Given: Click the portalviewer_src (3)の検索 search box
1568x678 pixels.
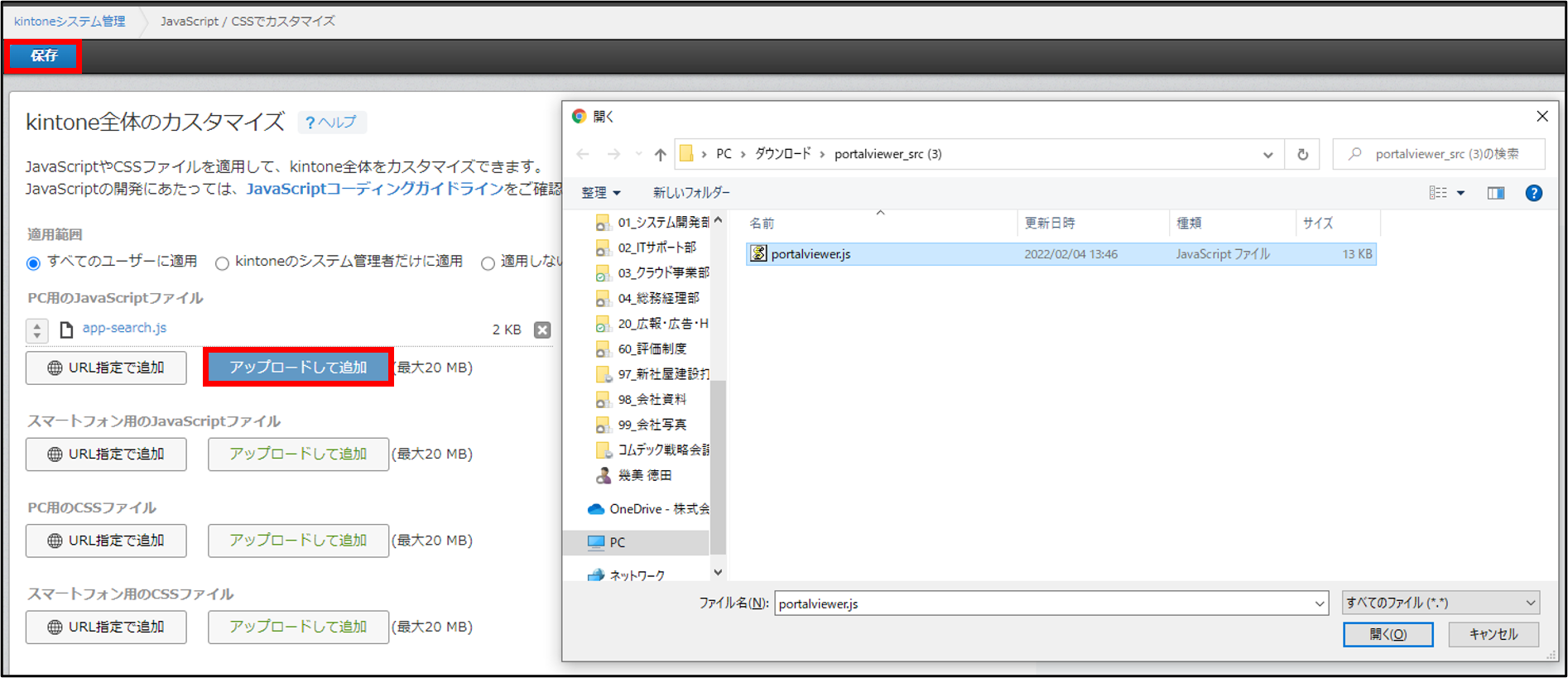Looking at the screenshot, I should click(x=1439, y=154).
